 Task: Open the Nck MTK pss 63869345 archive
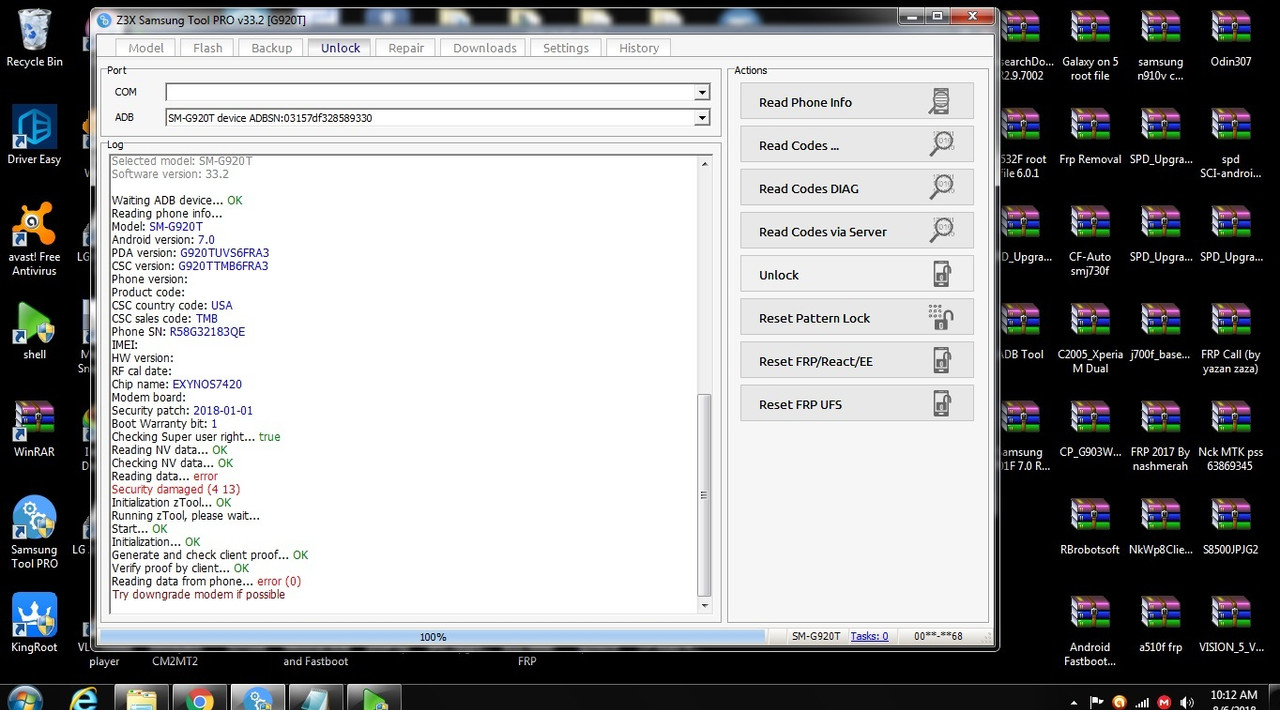(x=1230, y=436)
